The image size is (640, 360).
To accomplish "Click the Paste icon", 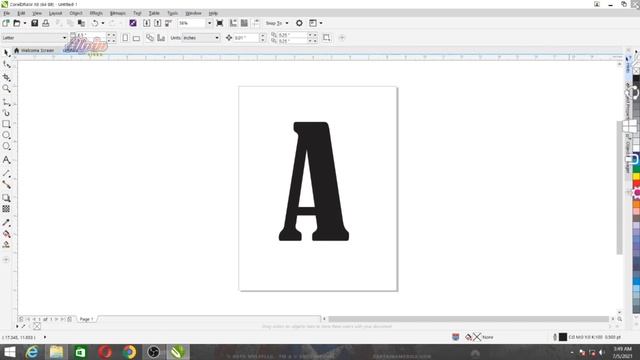I will click(82, 23).
